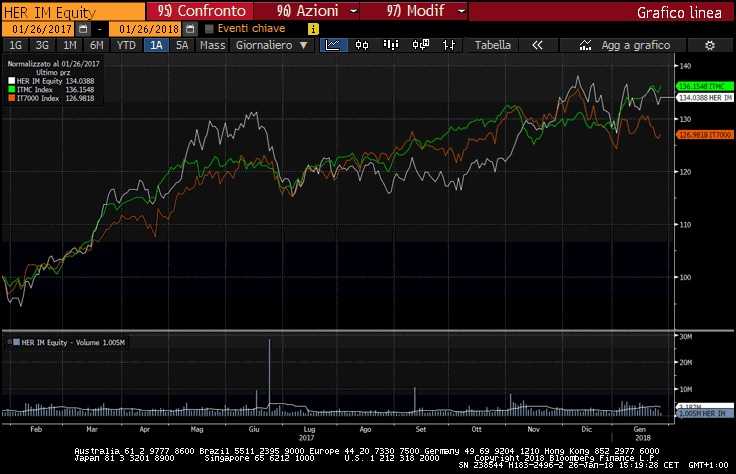Click the green 136.1548 ITMC price tag
The height and width of the screenshot is (474, 736).
705,86
